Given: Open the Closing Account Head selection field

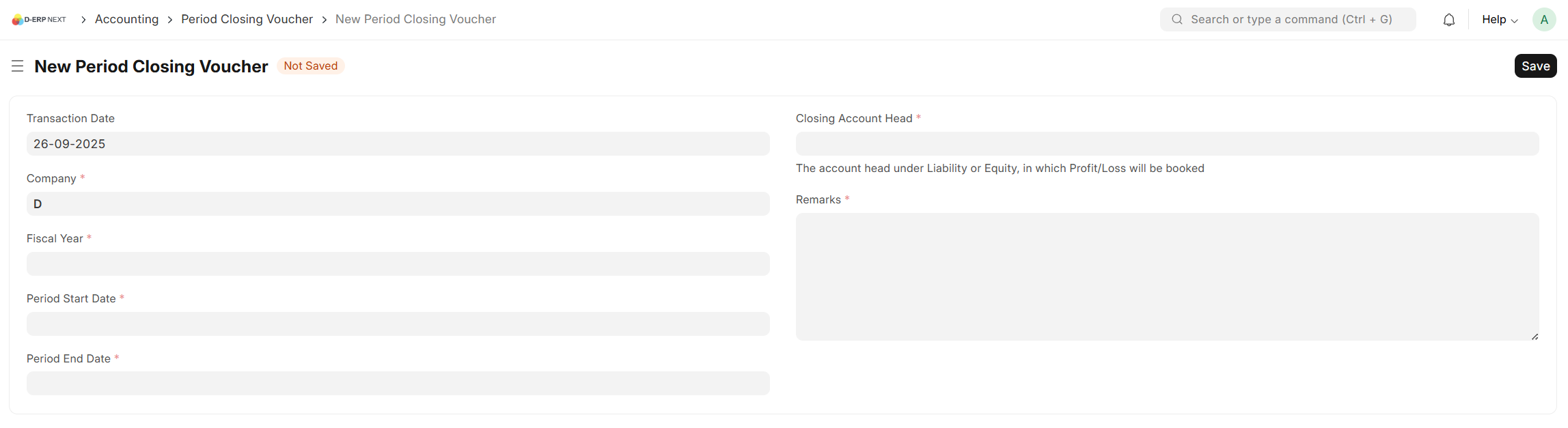Looking at the screenshot, I should [x=1168, y=144].
